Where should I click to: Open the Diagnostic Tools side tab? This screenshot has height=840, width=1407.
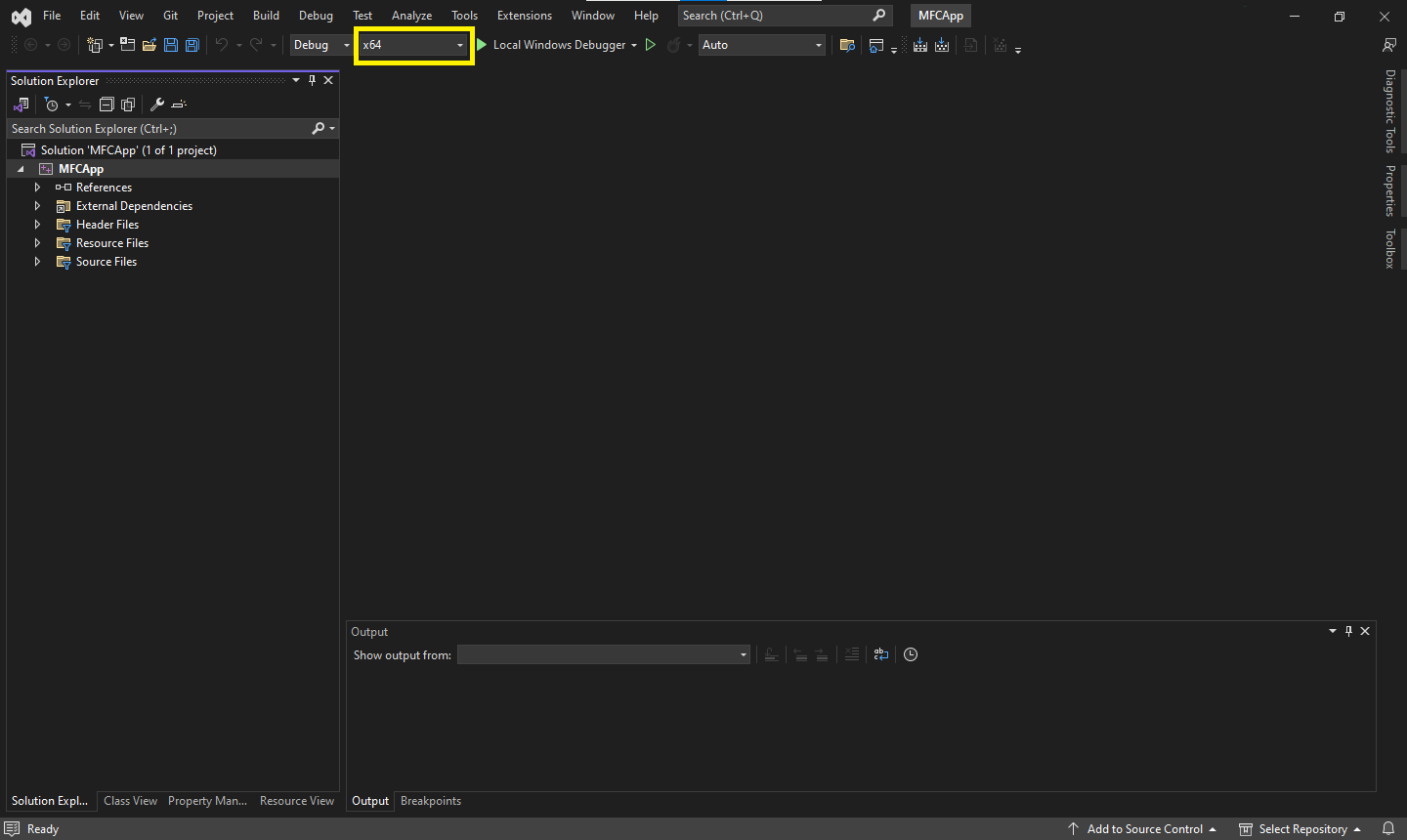[x=1390, y=111]
